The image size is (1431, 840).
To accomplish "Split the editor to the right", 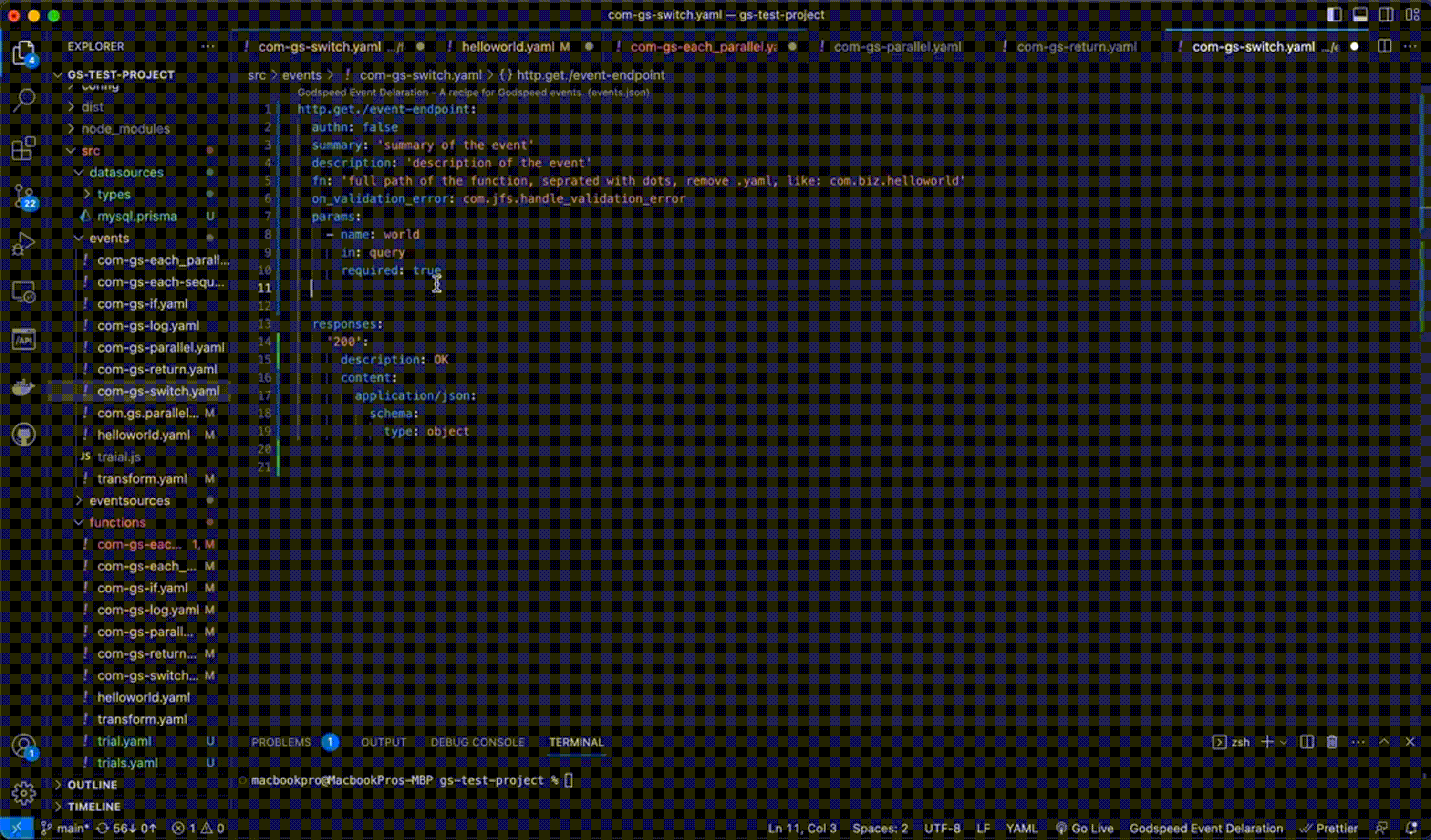I will (x=1384, y=47).
